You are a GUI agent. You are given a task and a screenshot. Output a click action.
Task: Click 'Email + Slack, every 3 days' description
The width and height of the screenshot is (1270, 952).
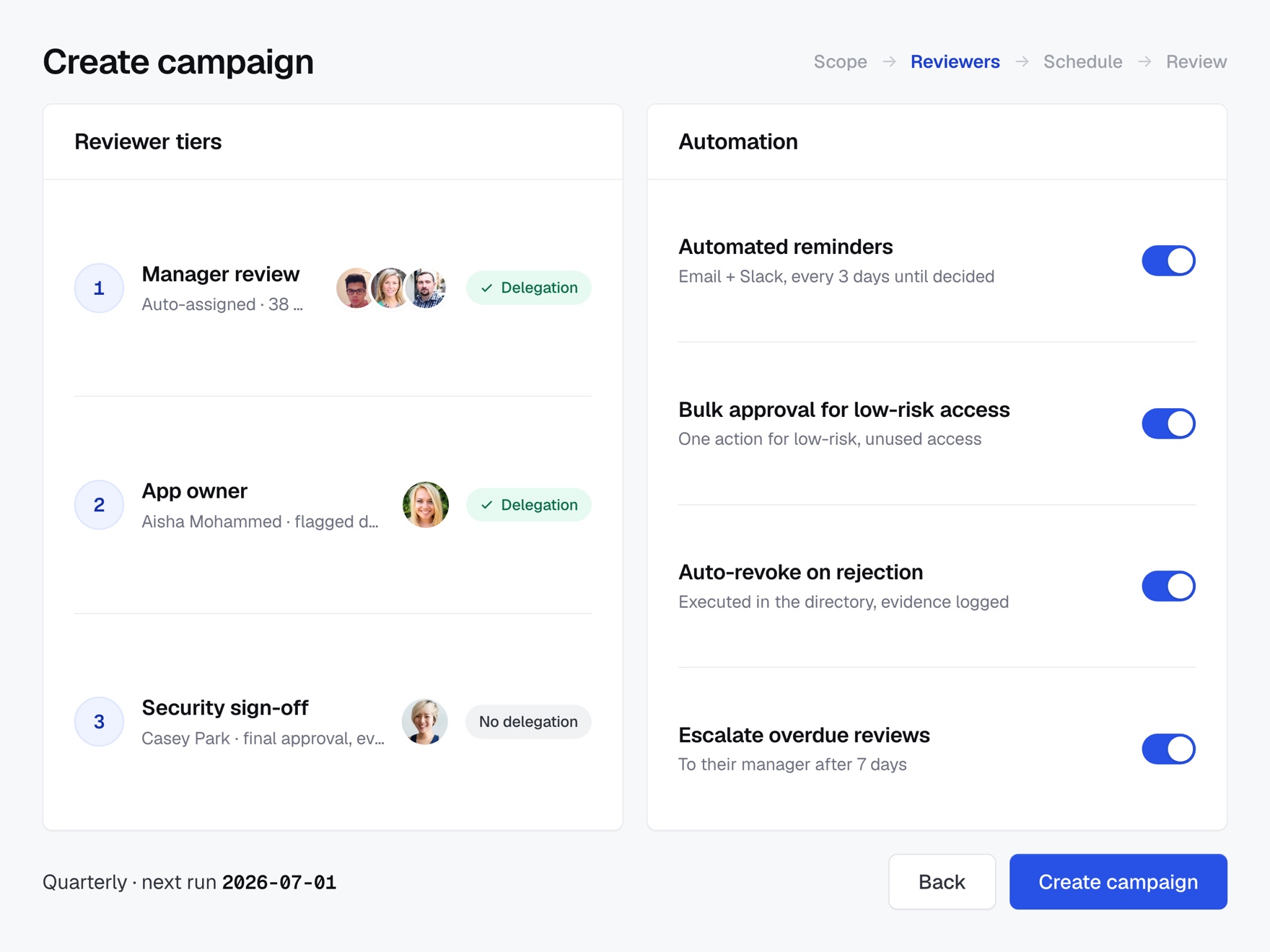[x=836, y=277]
